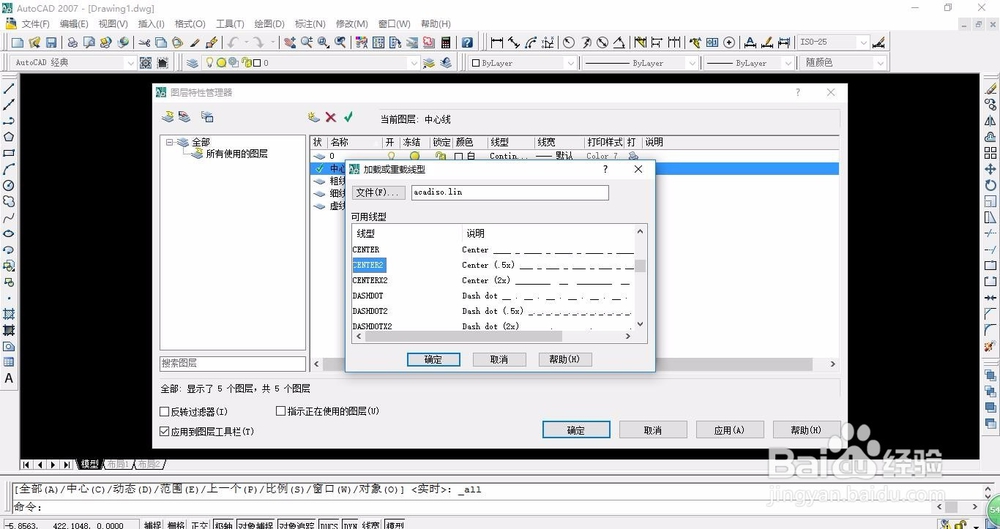The width and height of the screenshot is (1000, 529).
Task: Select the Erase tool in modify toolbar
Action: tap(990, 88)
